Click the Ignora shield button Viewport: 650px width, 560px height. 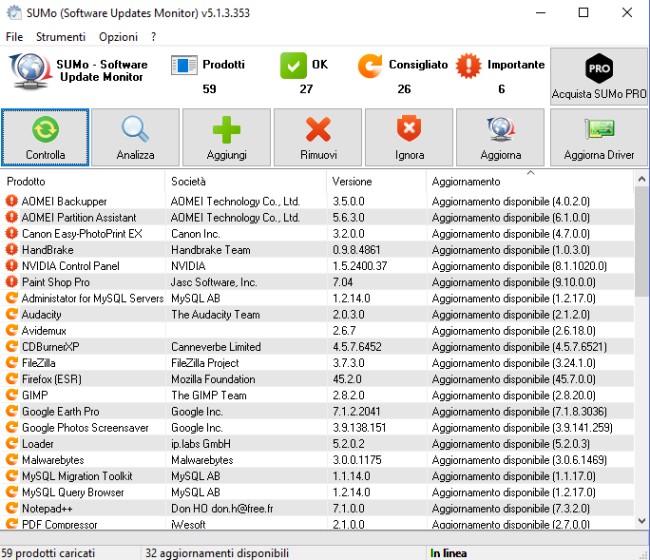point(409,137)
